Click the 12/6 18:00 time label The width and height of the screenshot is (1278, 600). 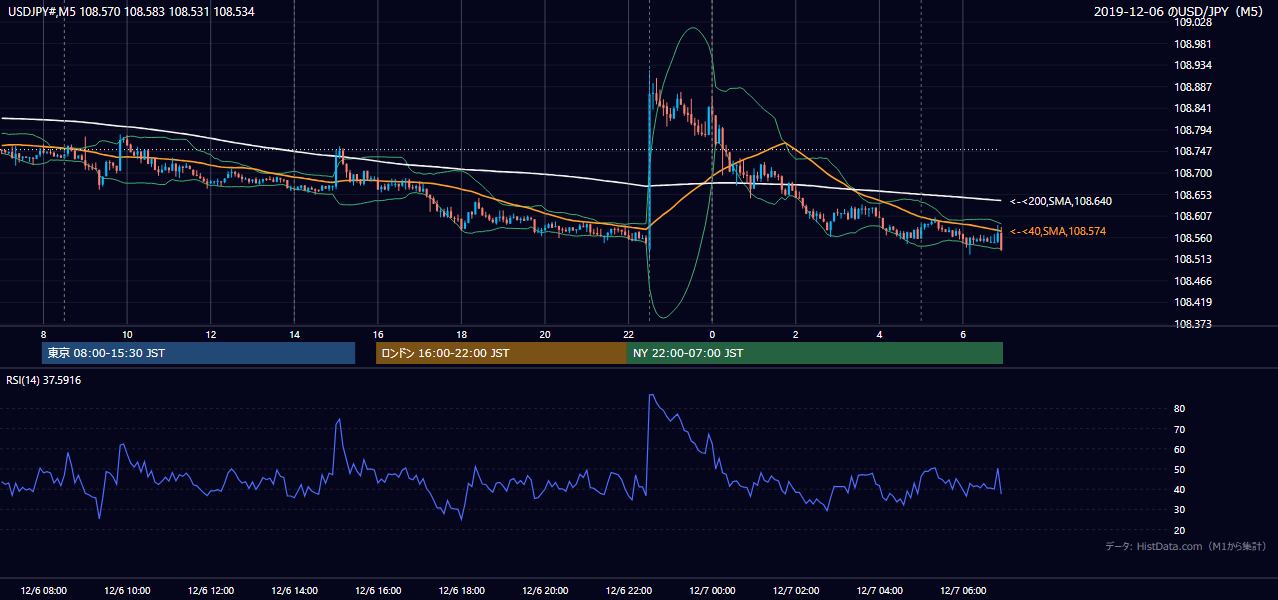tap(461, 590)
